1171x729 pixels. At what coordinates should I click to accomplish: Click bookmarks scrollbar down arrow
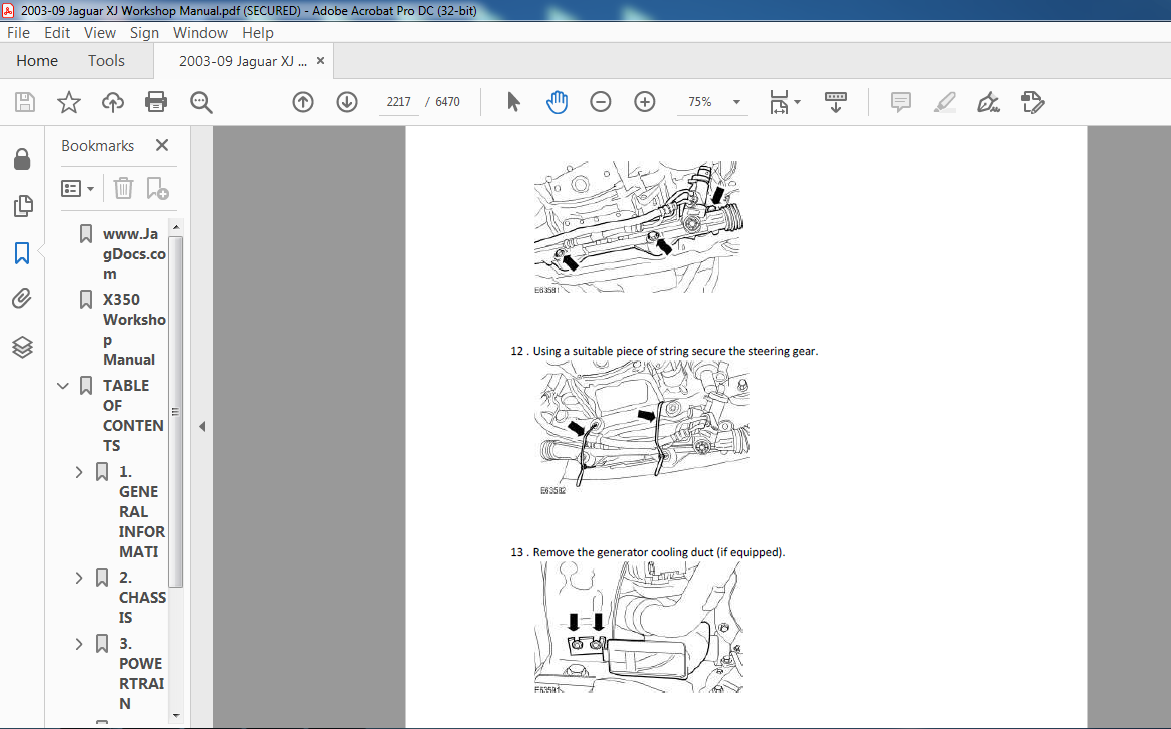click(x=176, y=716)
